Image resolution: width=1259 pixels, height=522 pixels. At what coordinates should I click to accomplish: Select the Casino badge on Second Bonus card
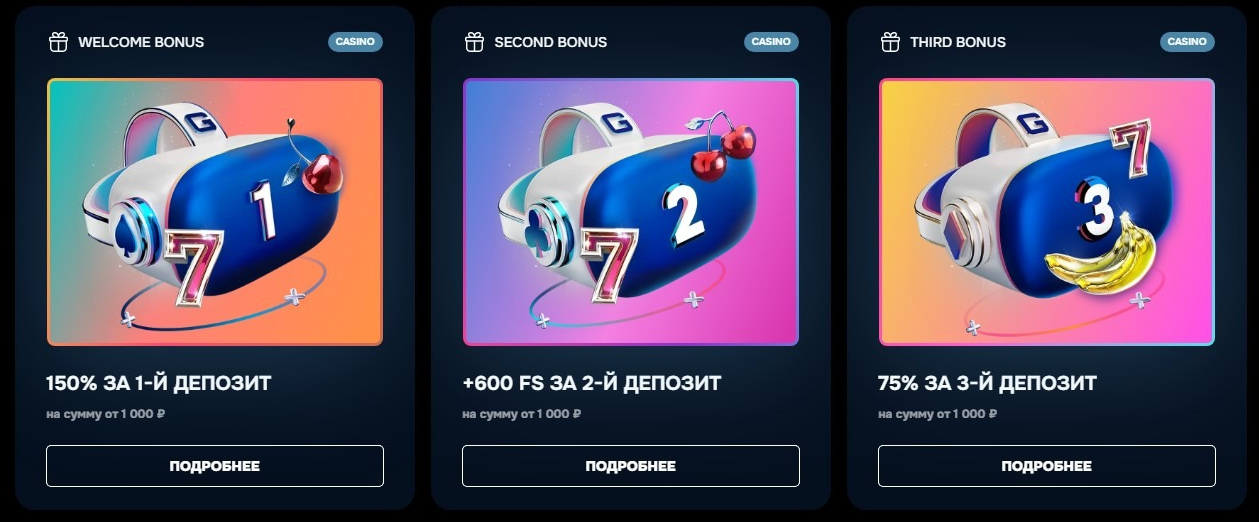(771, 42)
